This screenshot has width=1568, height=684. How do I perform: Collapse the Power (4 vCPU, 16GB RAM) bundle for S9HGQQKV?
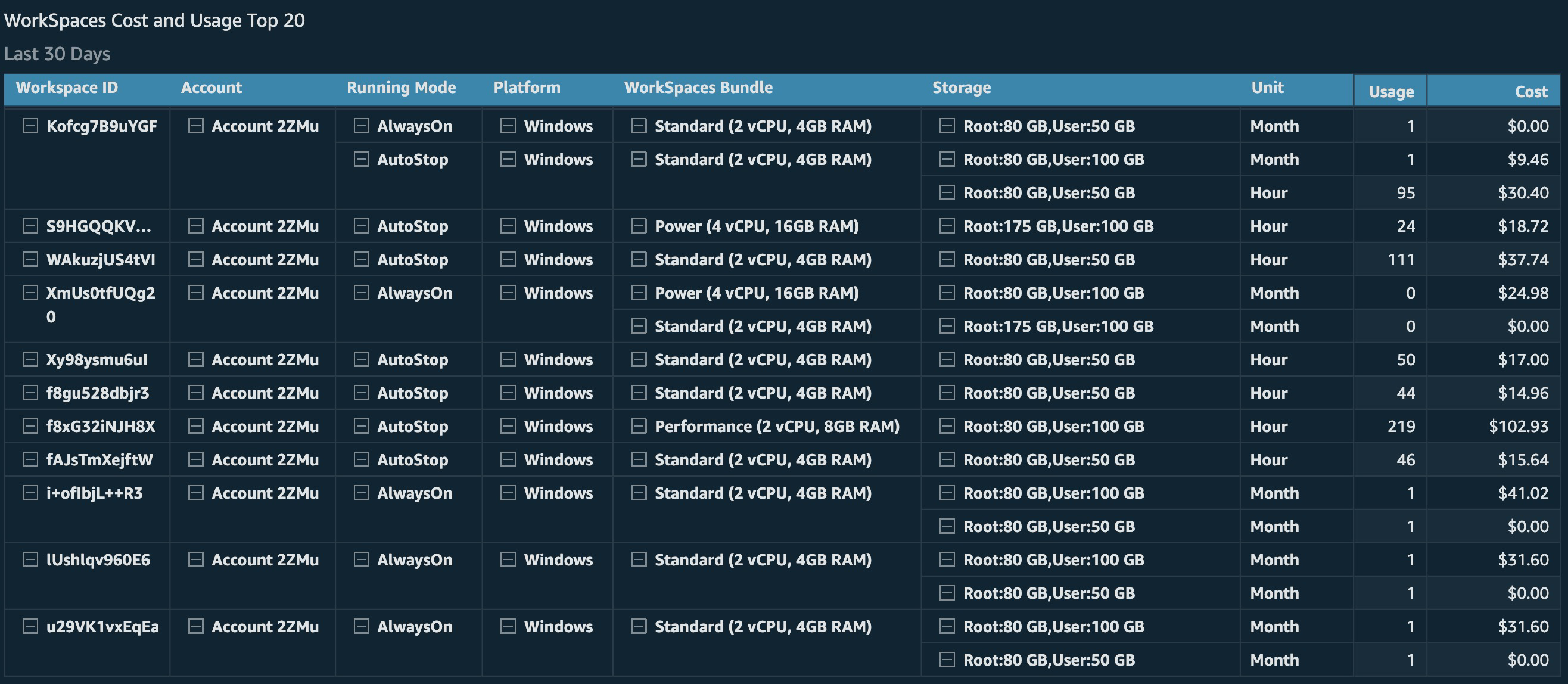[x=639, y=226]
